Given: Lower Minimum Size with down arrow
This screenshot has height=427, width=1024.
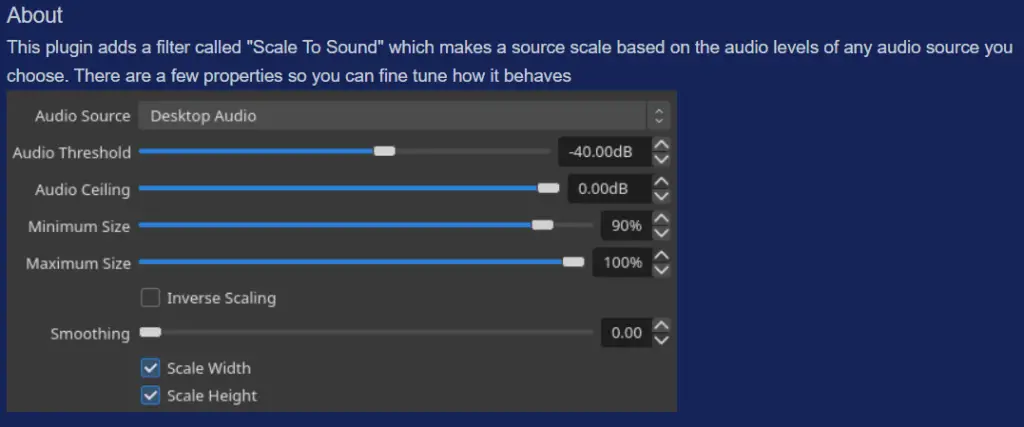Looking at the screenshot, I should click(x=662, y=233).
